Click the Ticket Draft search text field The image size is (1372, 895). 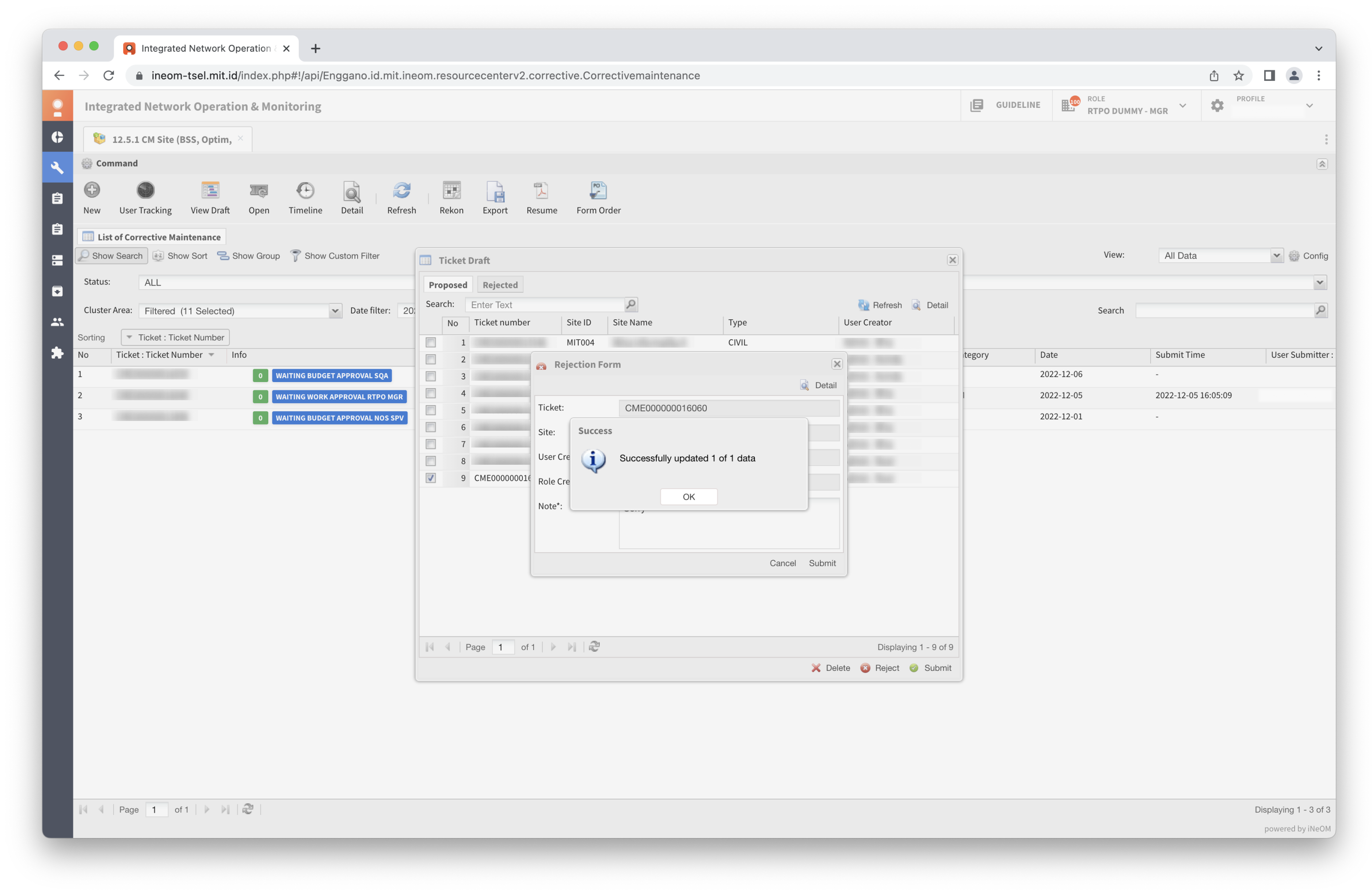click(x=545, y=305)
